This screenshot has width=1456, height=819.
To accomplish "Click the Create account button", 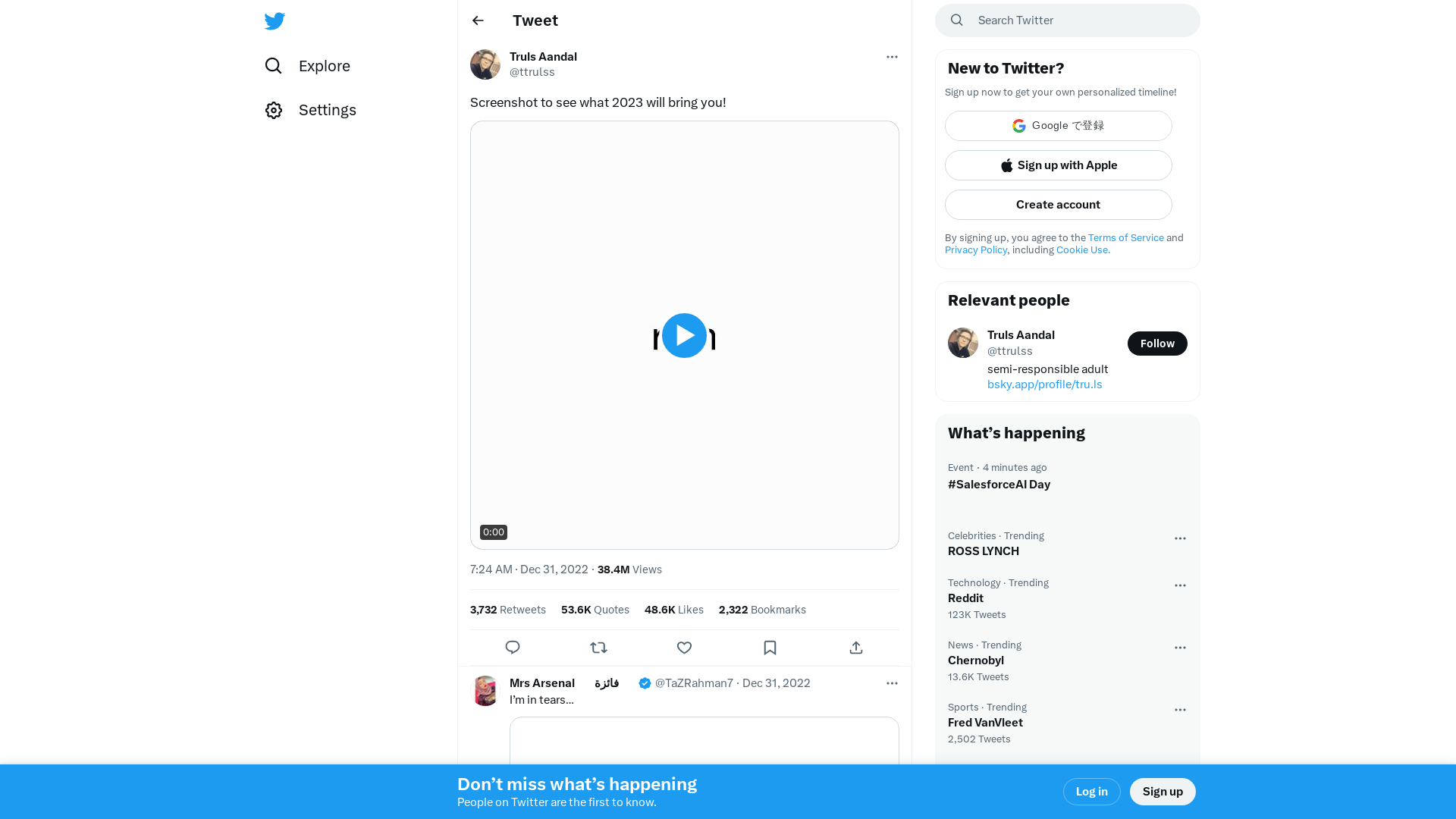I will tap(1058, 204).
